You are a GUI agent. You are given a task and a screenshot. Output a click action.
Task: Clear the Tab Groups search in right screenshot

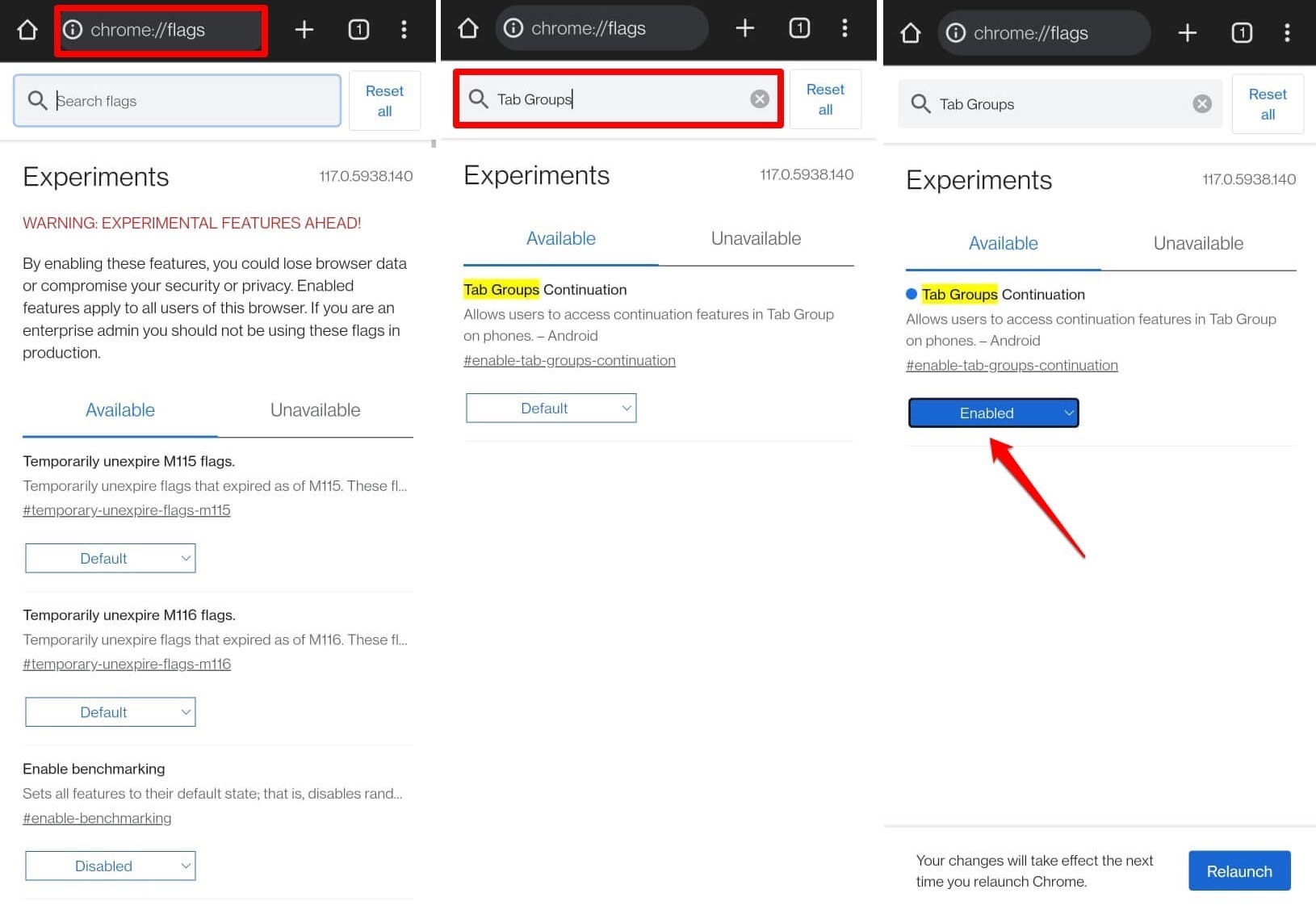1202,104
